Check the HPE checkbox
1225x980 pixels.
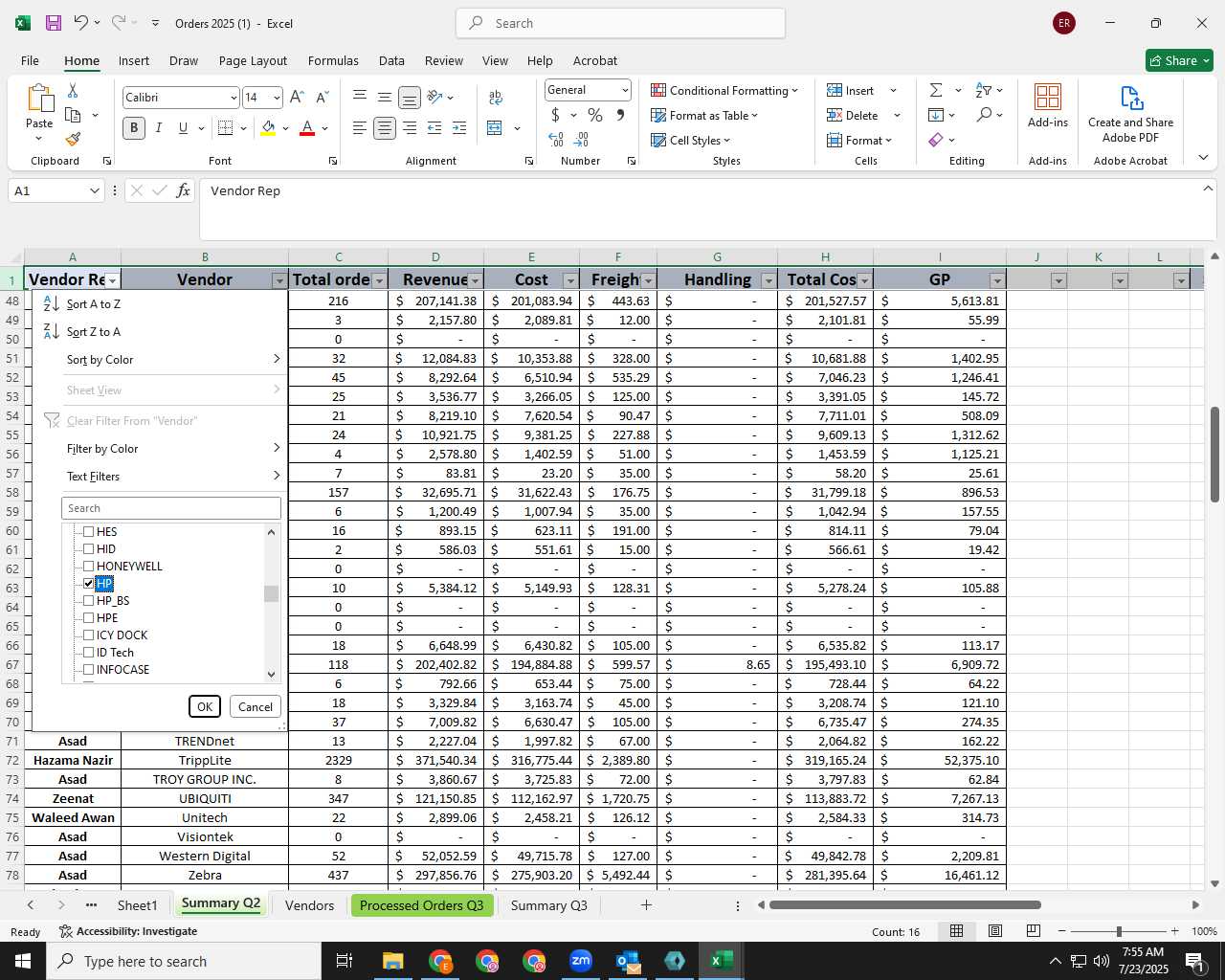pyautogui.click(x=89, y=617)
